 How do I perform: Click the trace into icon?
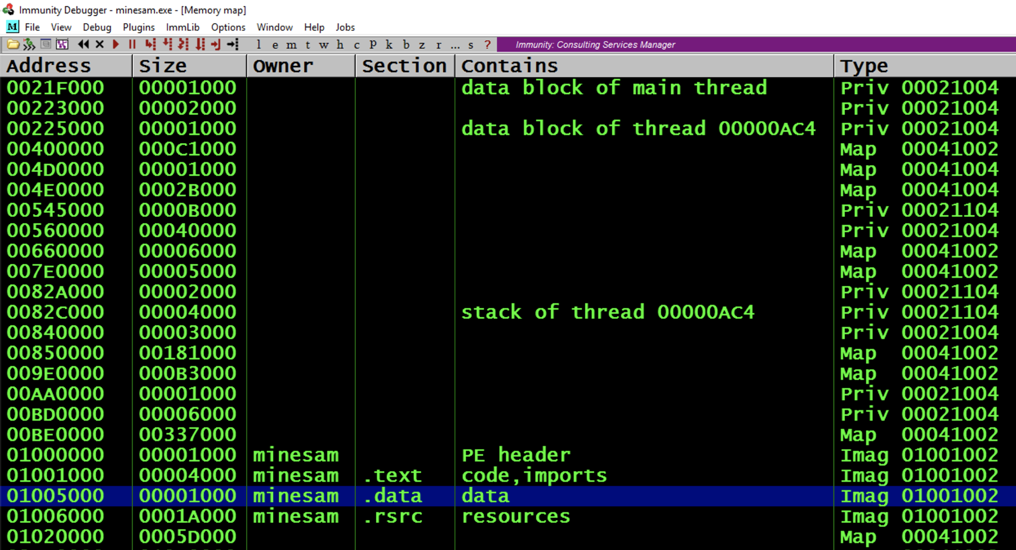pos(183,44)
